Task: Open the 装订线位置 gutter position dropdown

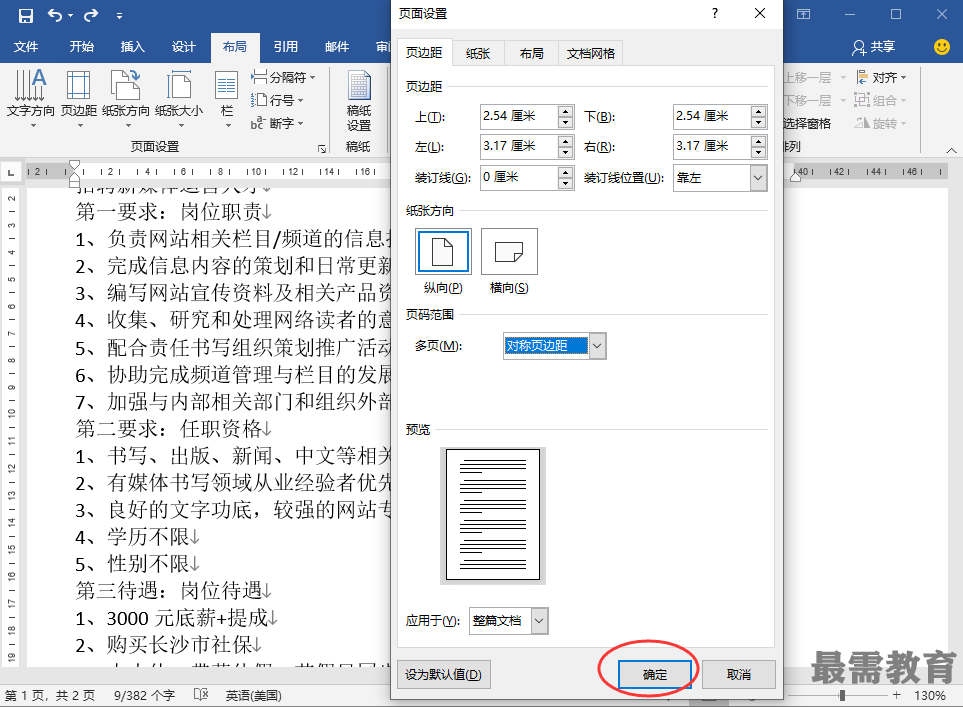Action: coord(758,178)
